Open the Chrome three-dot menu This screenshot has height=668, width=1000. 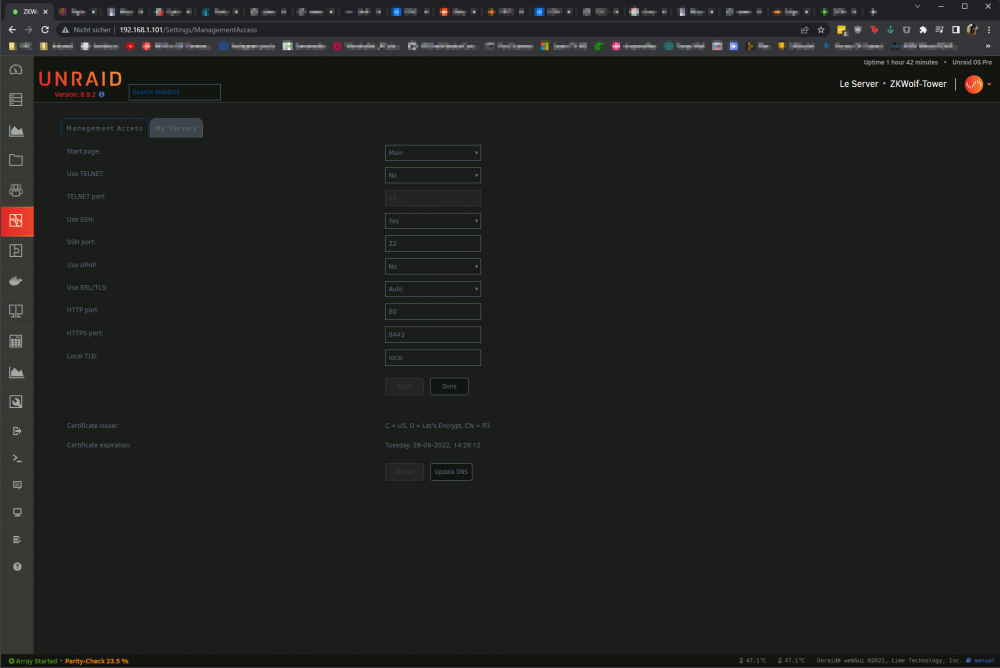coord(989,30)
